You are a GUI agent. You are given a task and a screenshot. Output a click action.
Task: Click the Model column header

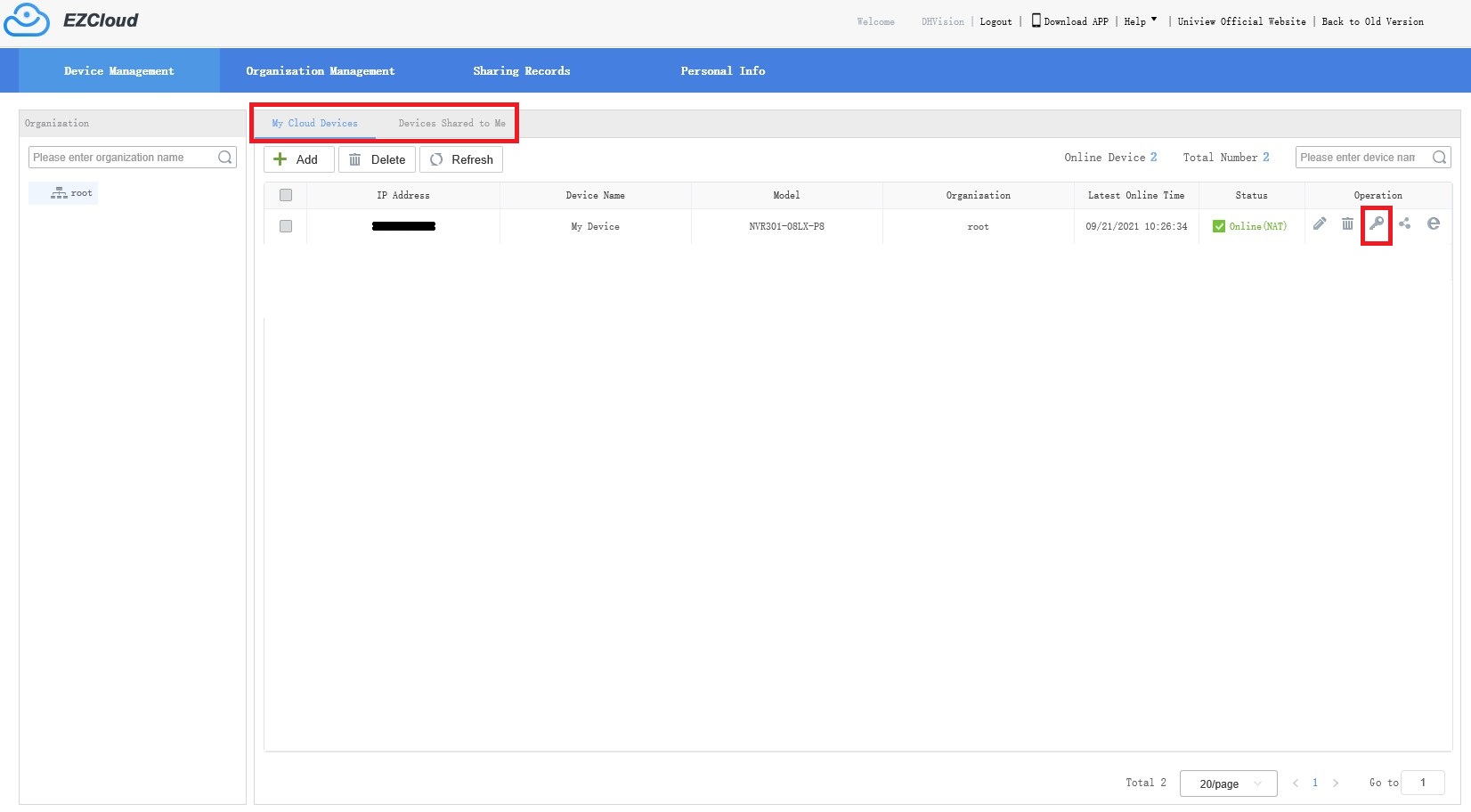(x=786, y=195)
